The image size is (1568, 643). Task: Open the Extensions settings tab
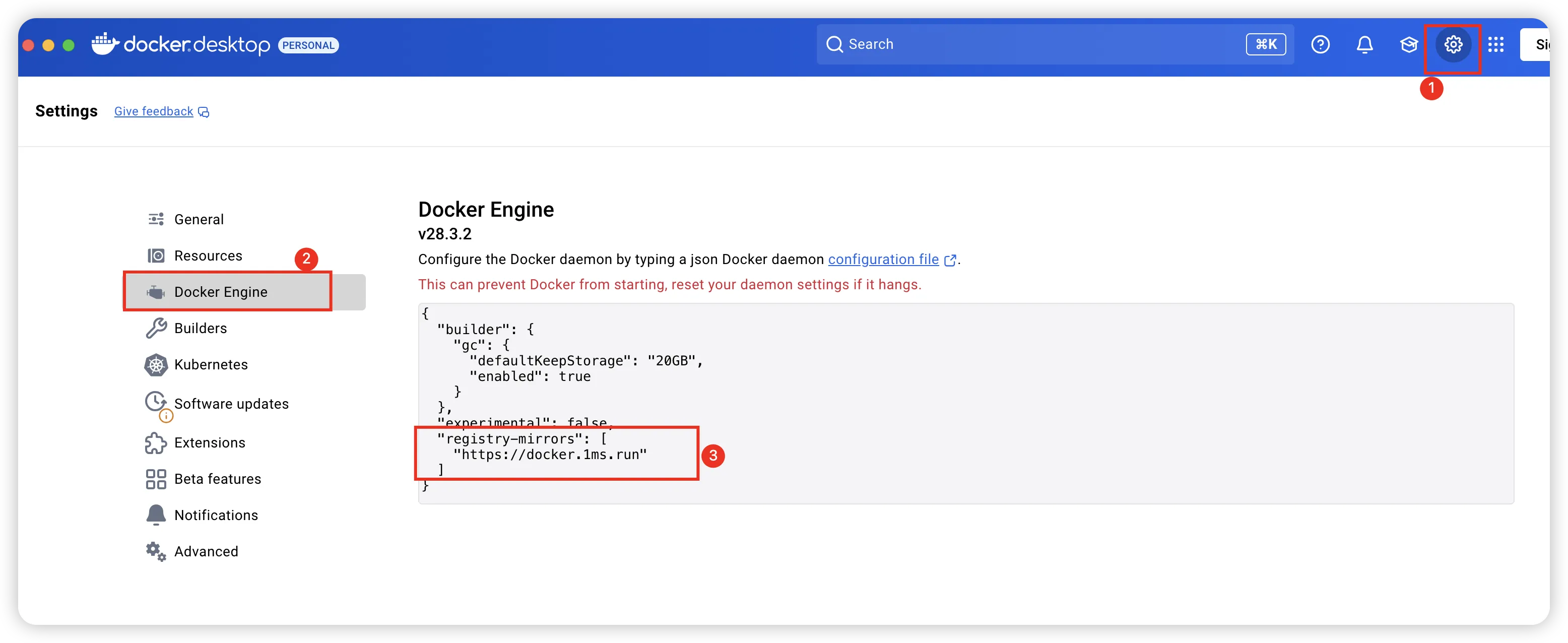pyautogui.click(x=245, y=442)
